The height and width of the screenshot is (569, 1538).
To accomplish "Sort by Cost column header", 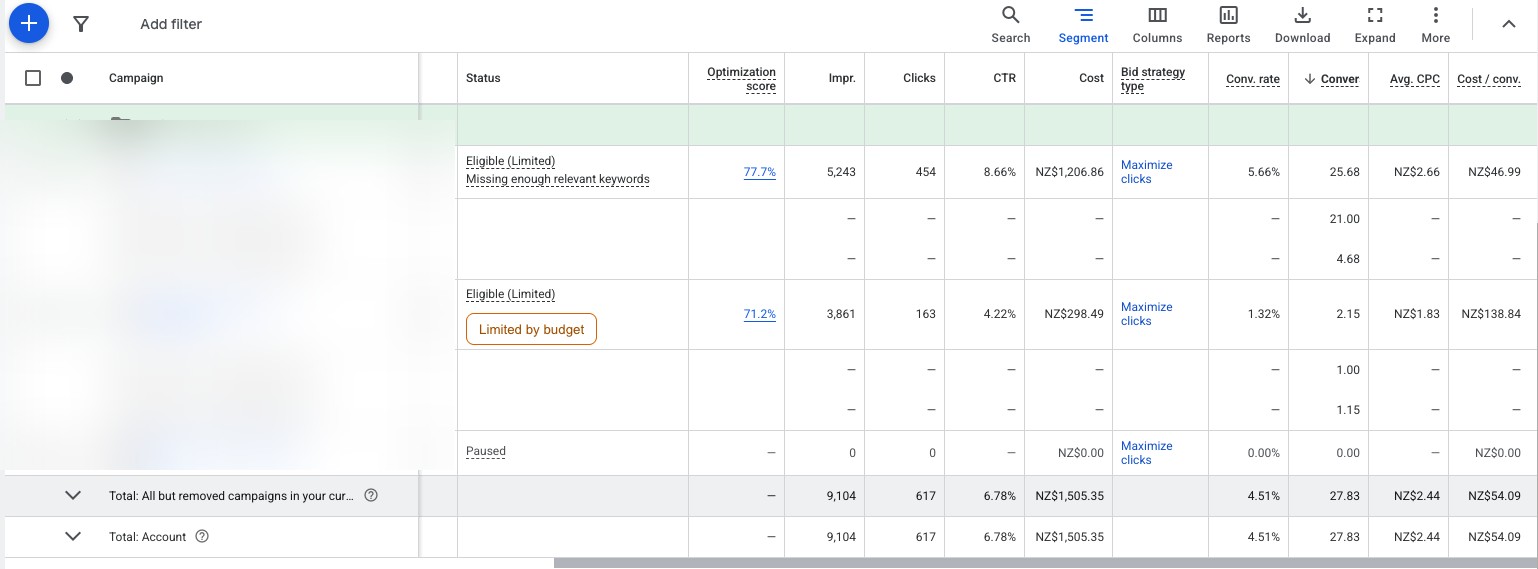I will 1092,78.
